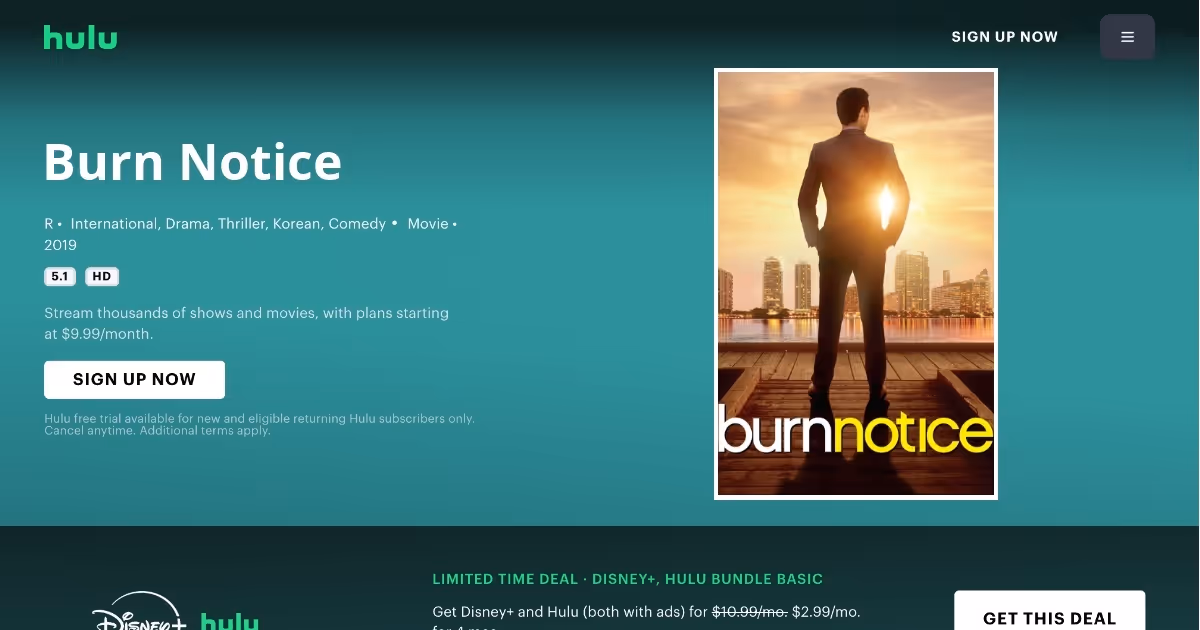
Task: Click LIMITED TIME DEAL bundle heading
Action: 628,579
